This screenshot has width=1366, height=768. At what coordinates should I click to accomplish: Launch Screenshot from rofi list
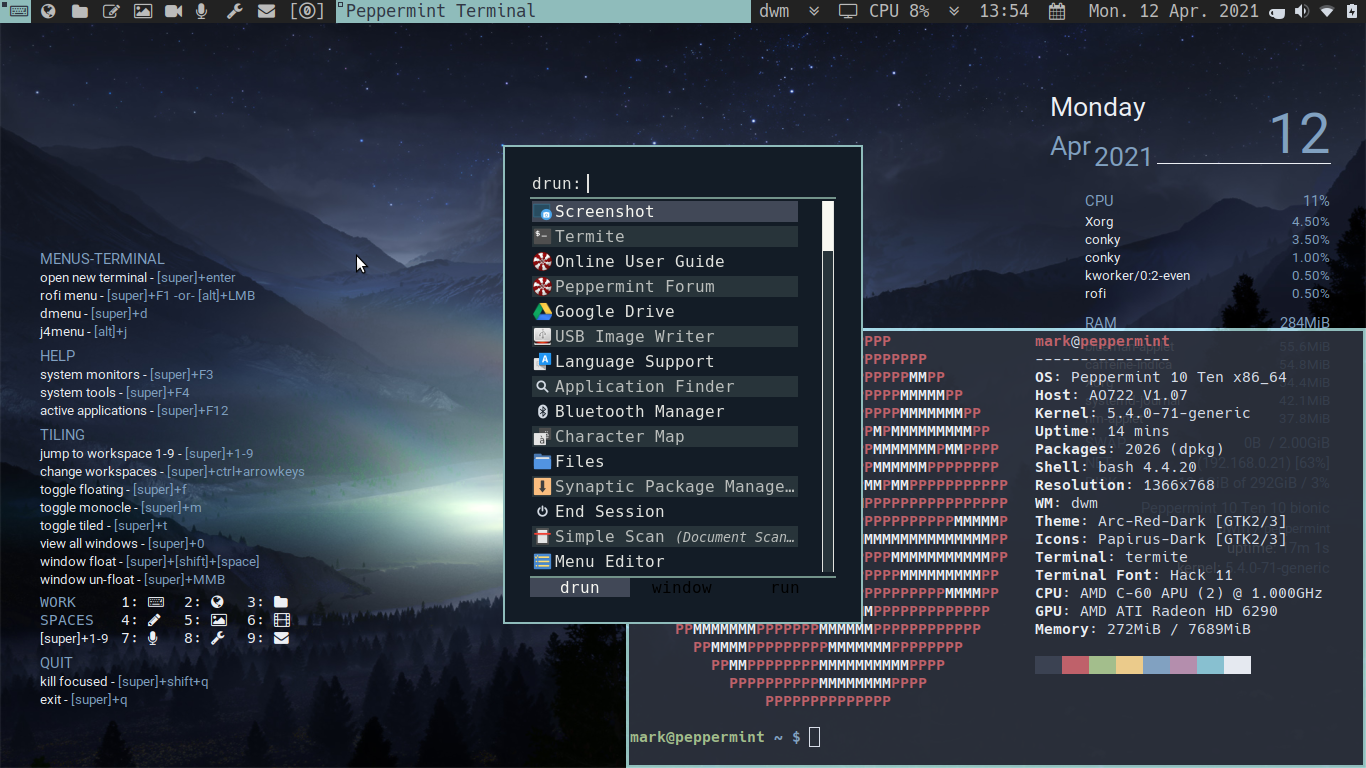point(665,212)
